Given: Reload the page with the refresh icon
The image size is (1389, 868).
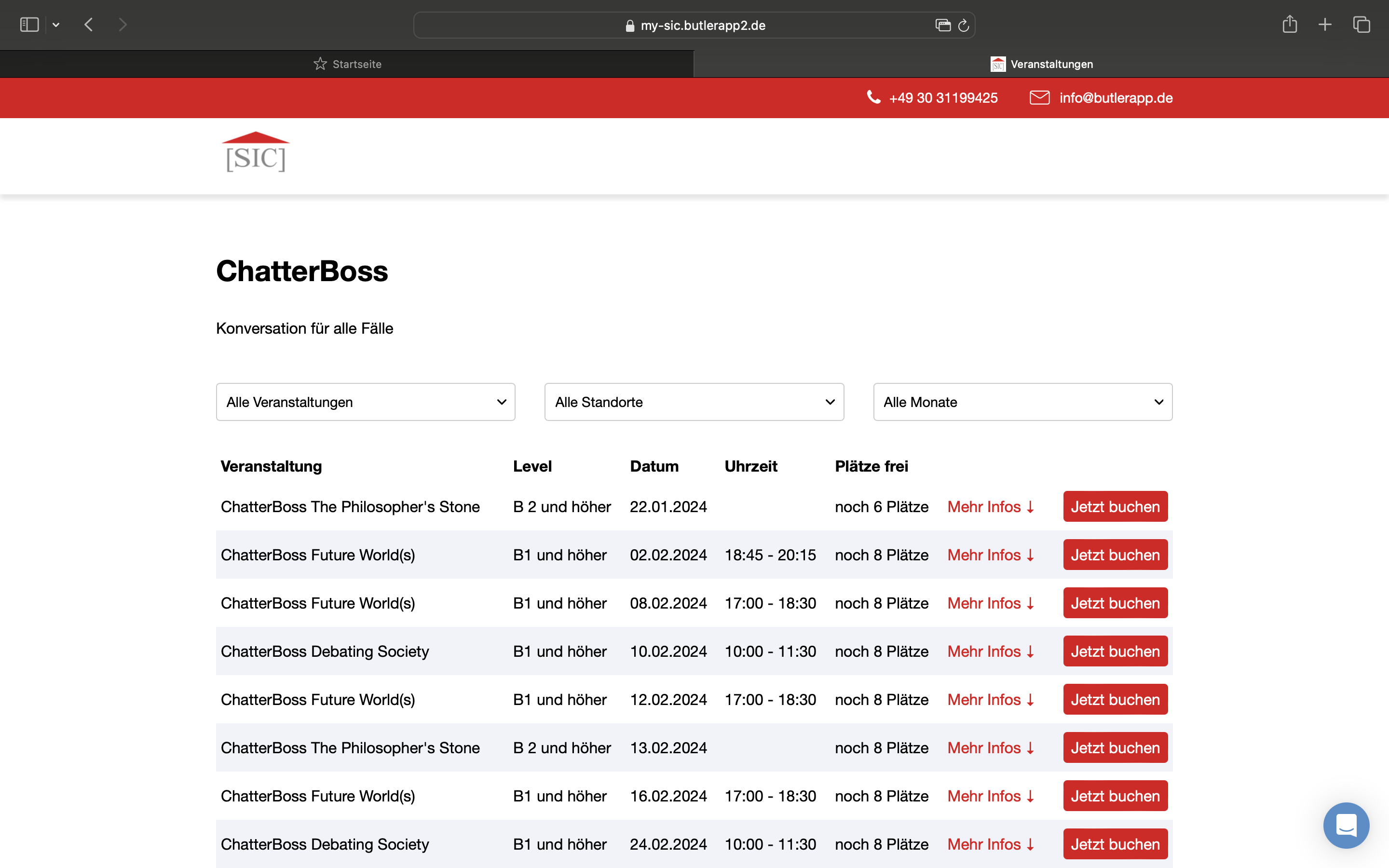Looking at the screenshot, I should (x=964, y=25).
